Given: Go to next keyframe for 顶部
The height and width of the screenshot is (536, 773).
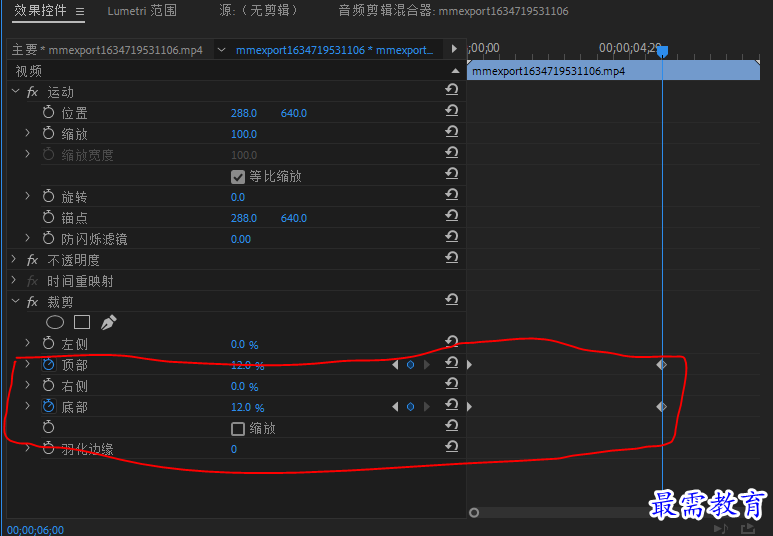Looking at the screenshot, I should point(427,365).
